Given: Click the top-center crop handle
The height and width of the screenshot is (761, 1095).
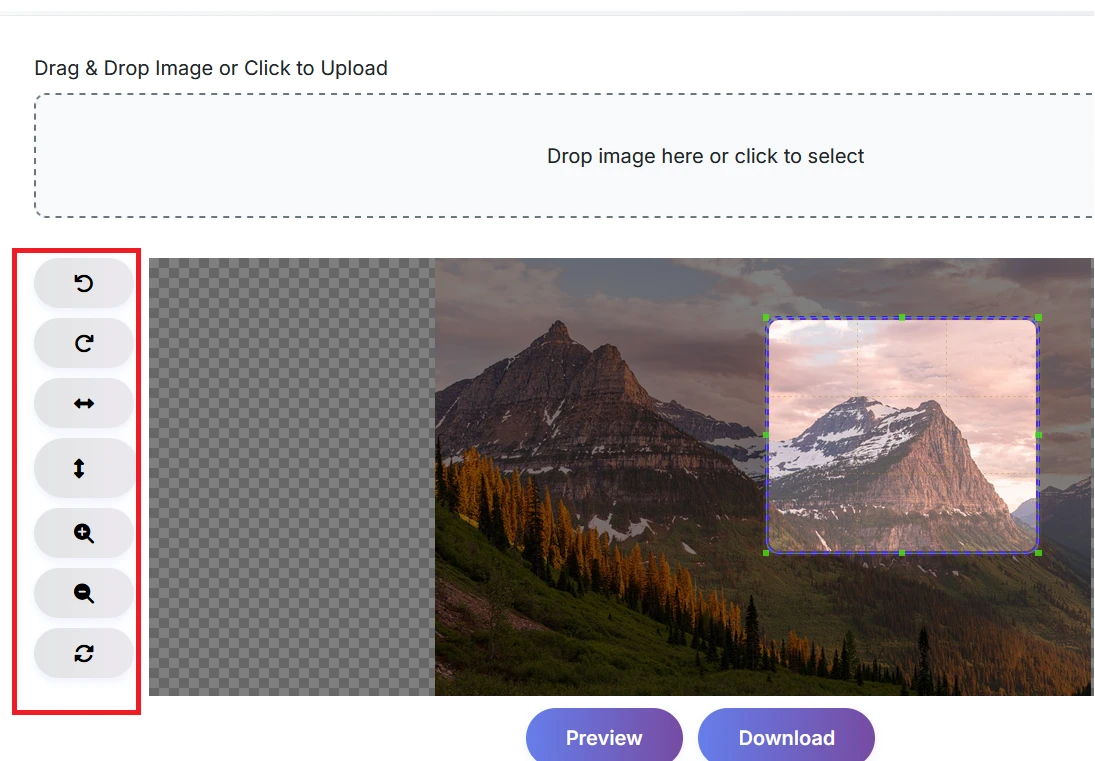Looking at the screenshot, I should point(902,318).
